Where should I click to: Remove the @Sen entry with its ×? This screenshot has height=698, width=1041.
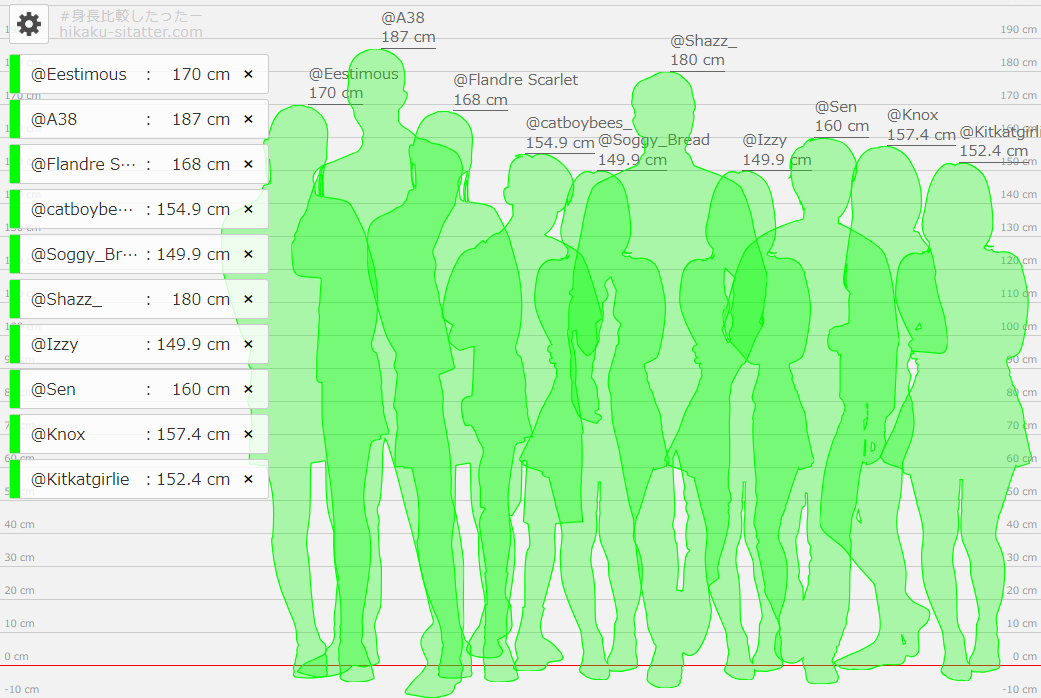coord(248,389)
